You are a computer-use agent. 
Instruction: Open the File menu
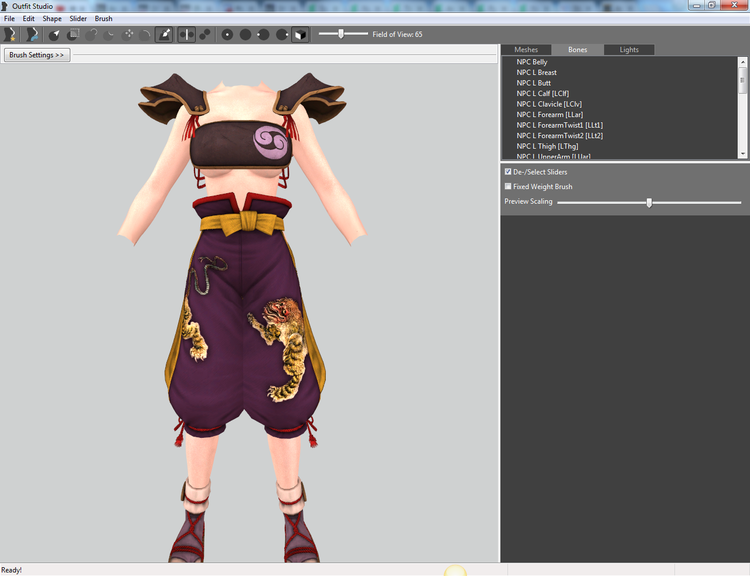click(9, 19)
